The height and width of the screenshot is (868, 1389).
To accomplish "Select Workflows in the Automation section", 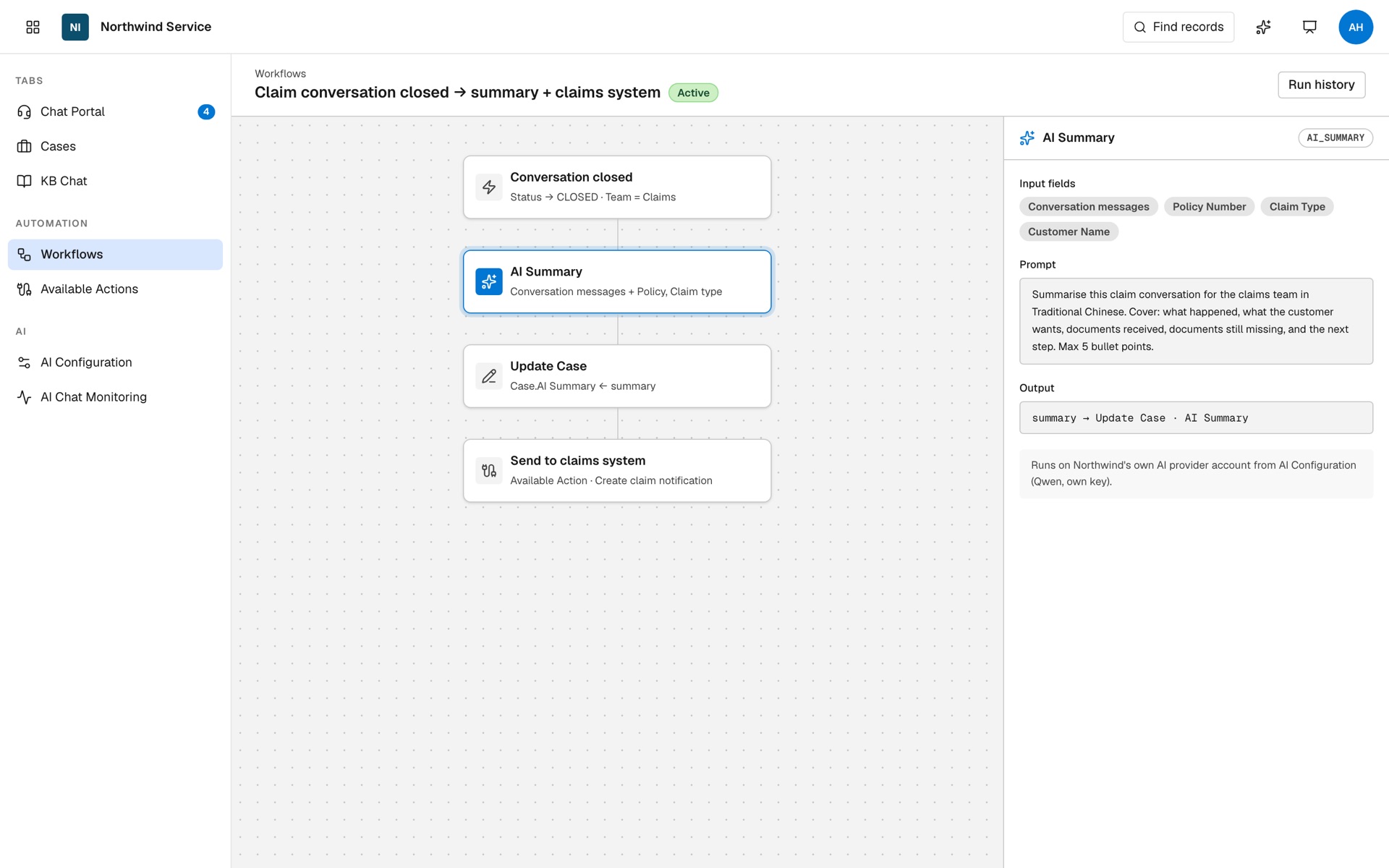I will [x=115, y=255].
